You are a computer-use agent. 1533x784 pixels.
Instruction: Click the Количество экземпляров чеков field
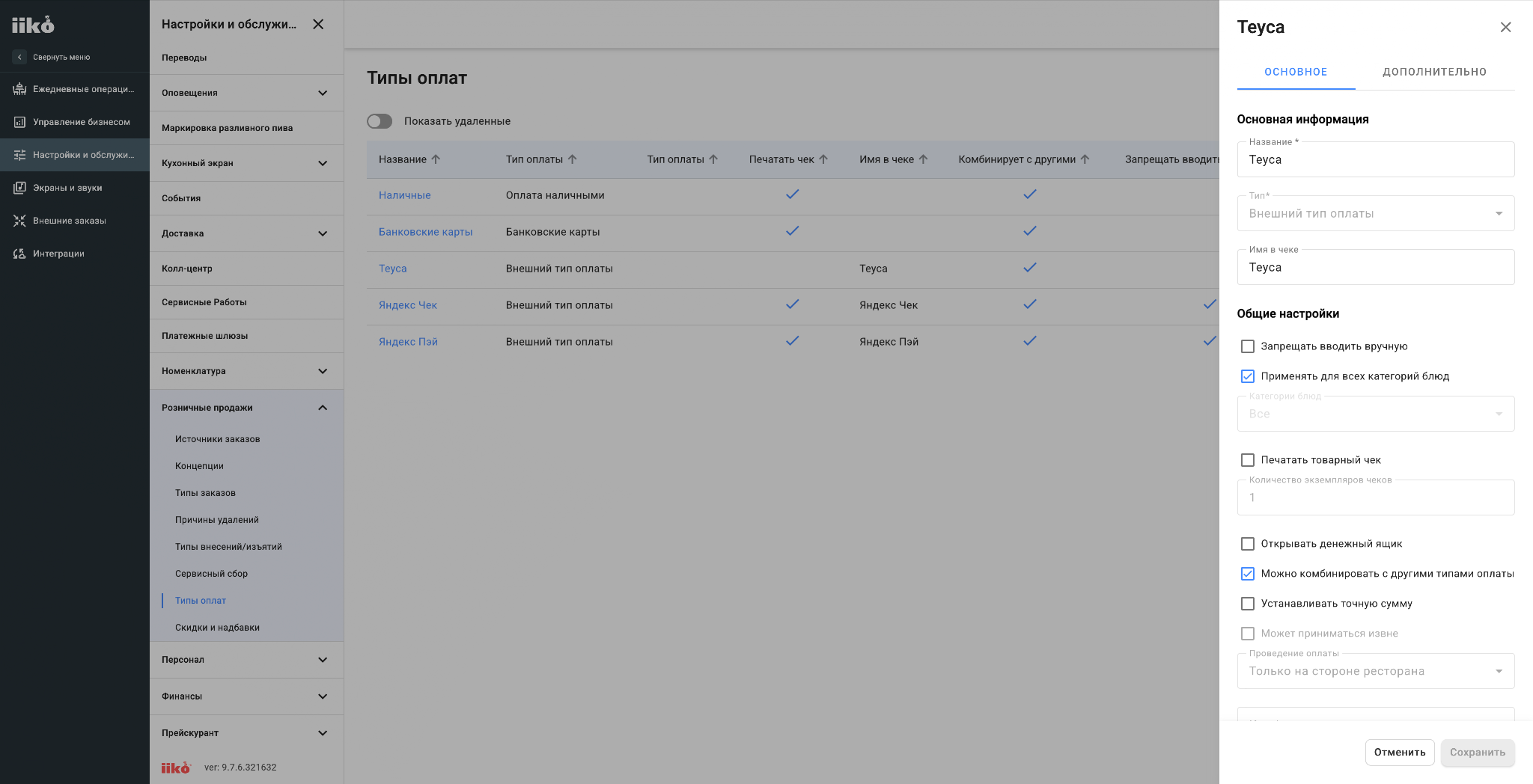[x=1376, y=497]
